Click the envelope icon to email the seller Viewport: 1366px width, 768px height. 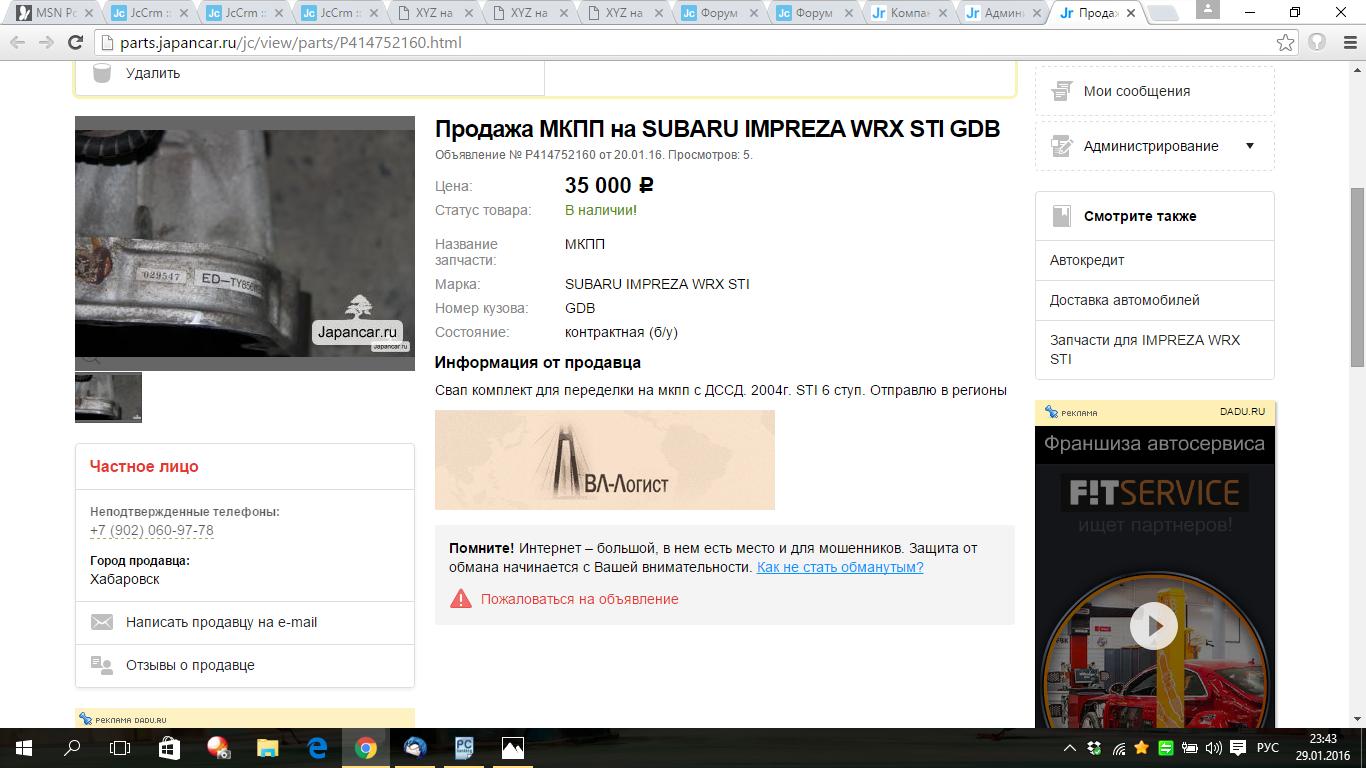pyautogui.click(x=102, y=622)
